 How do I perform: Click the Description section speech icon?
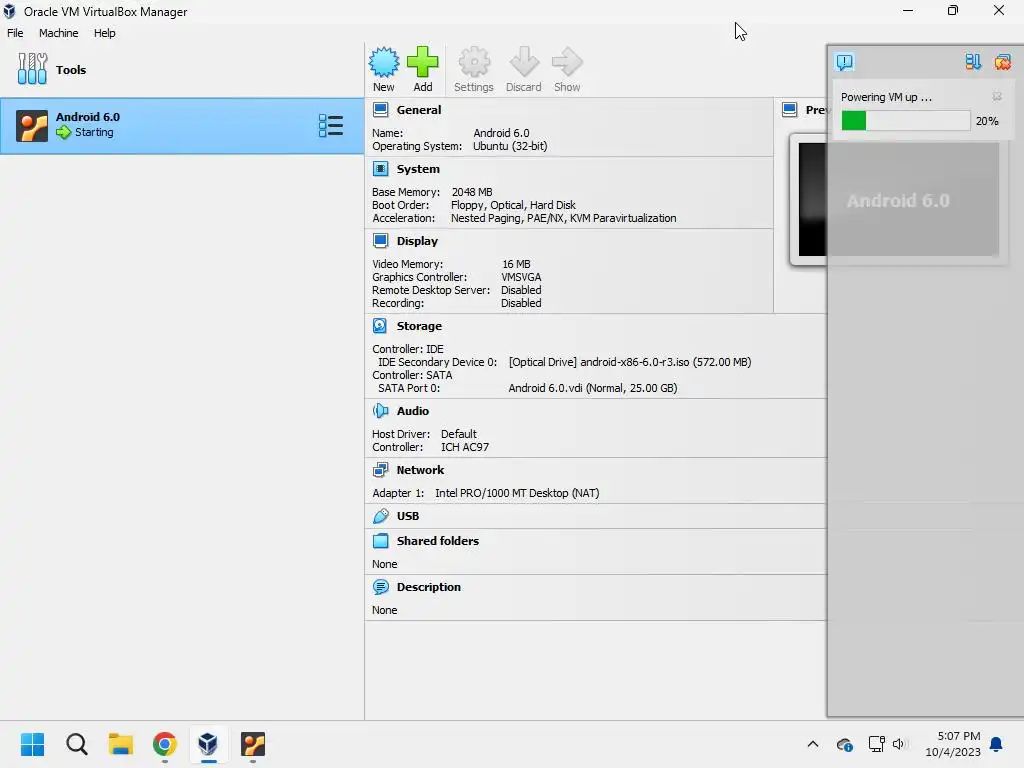point(380,586)
